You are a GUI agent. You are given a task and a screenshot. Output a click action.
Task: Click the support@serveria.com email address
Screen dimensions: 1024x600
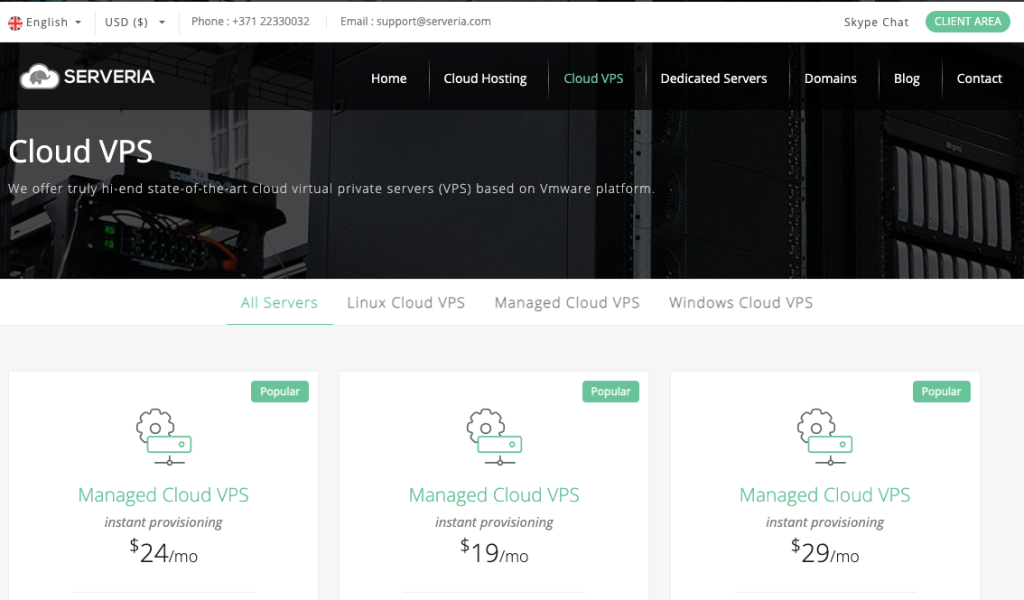[x=433, y=21]
